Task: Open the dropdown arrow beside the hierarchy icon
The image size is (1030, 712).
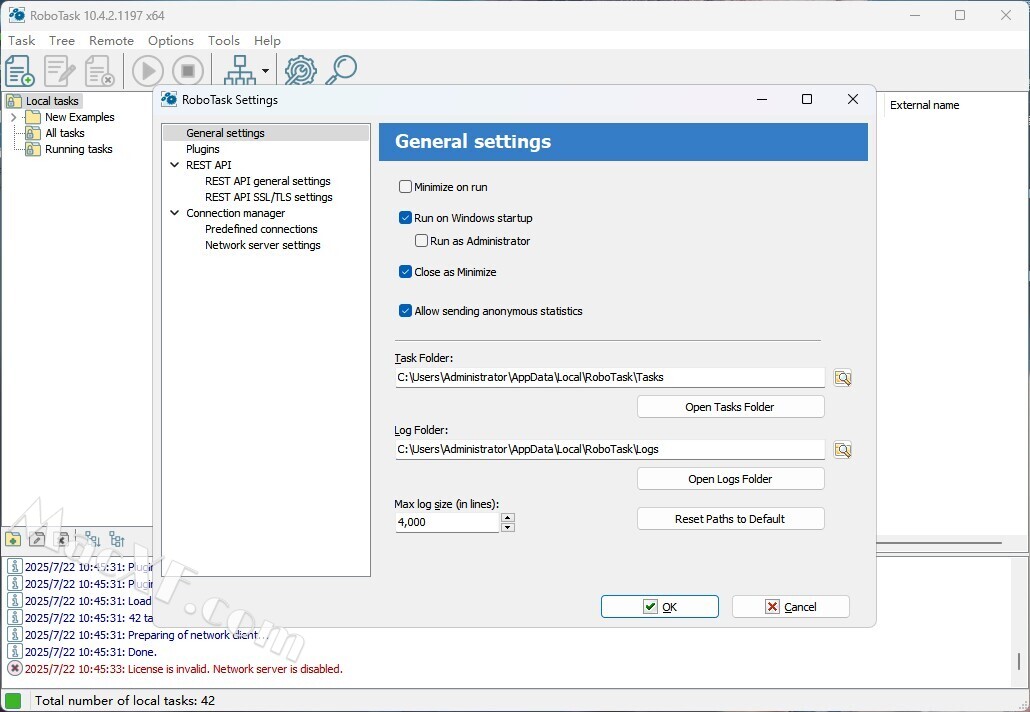Action: [265, 70]
